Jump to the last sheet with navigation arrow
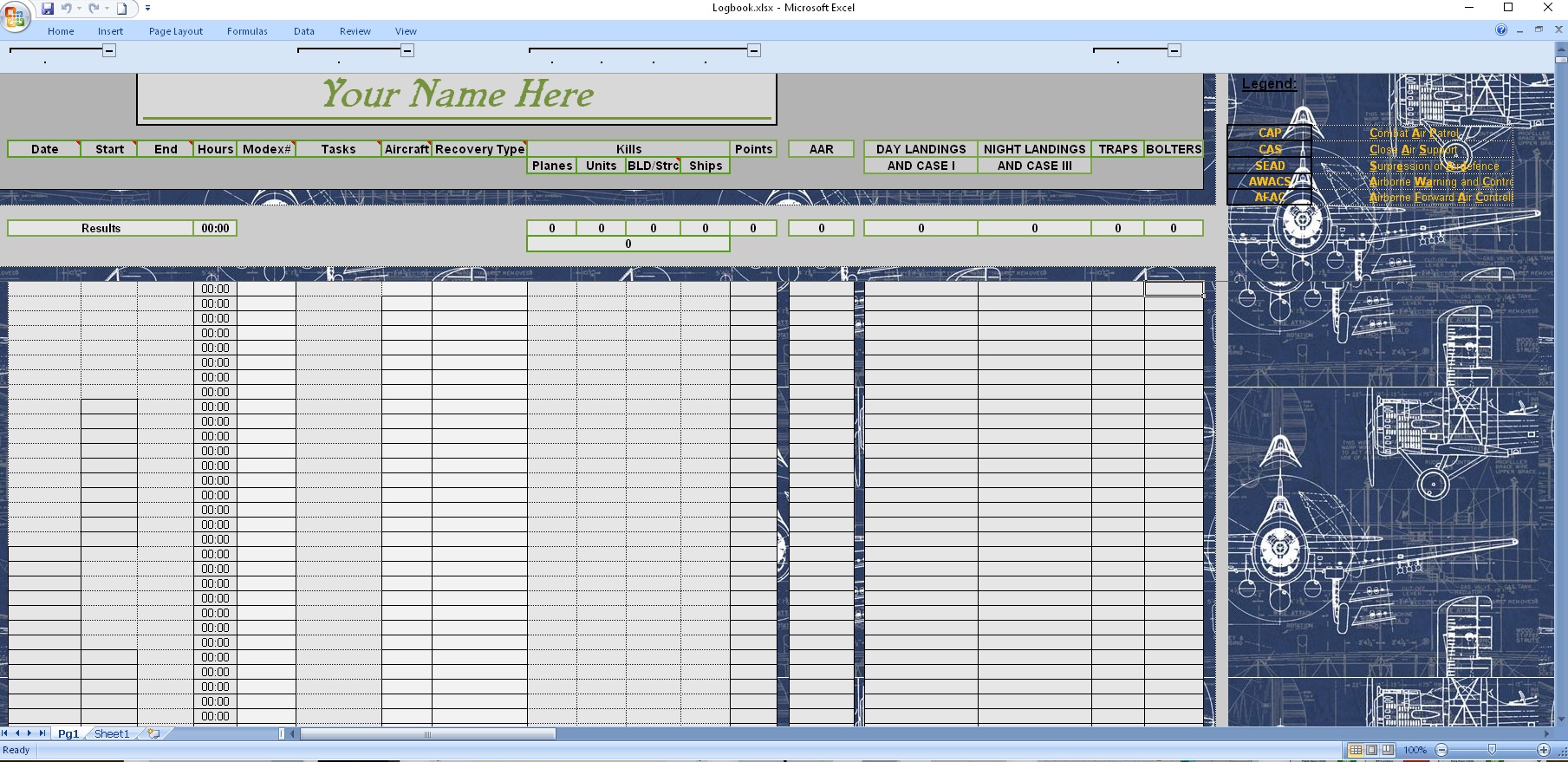The image size is (1568, 762). (42, 733)
